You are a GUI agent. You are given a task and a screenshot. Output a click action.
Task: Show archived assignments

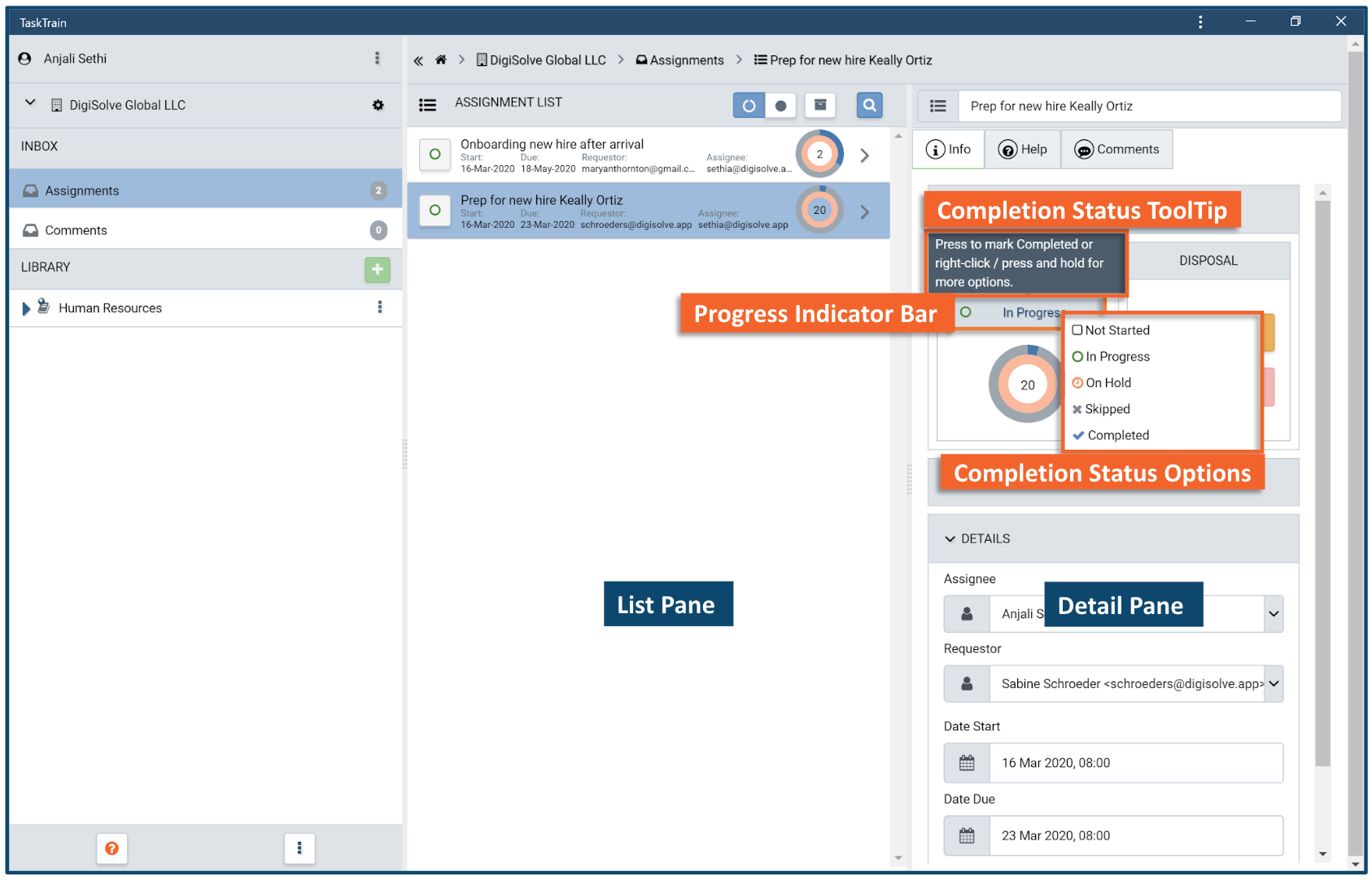click(820, 105)
